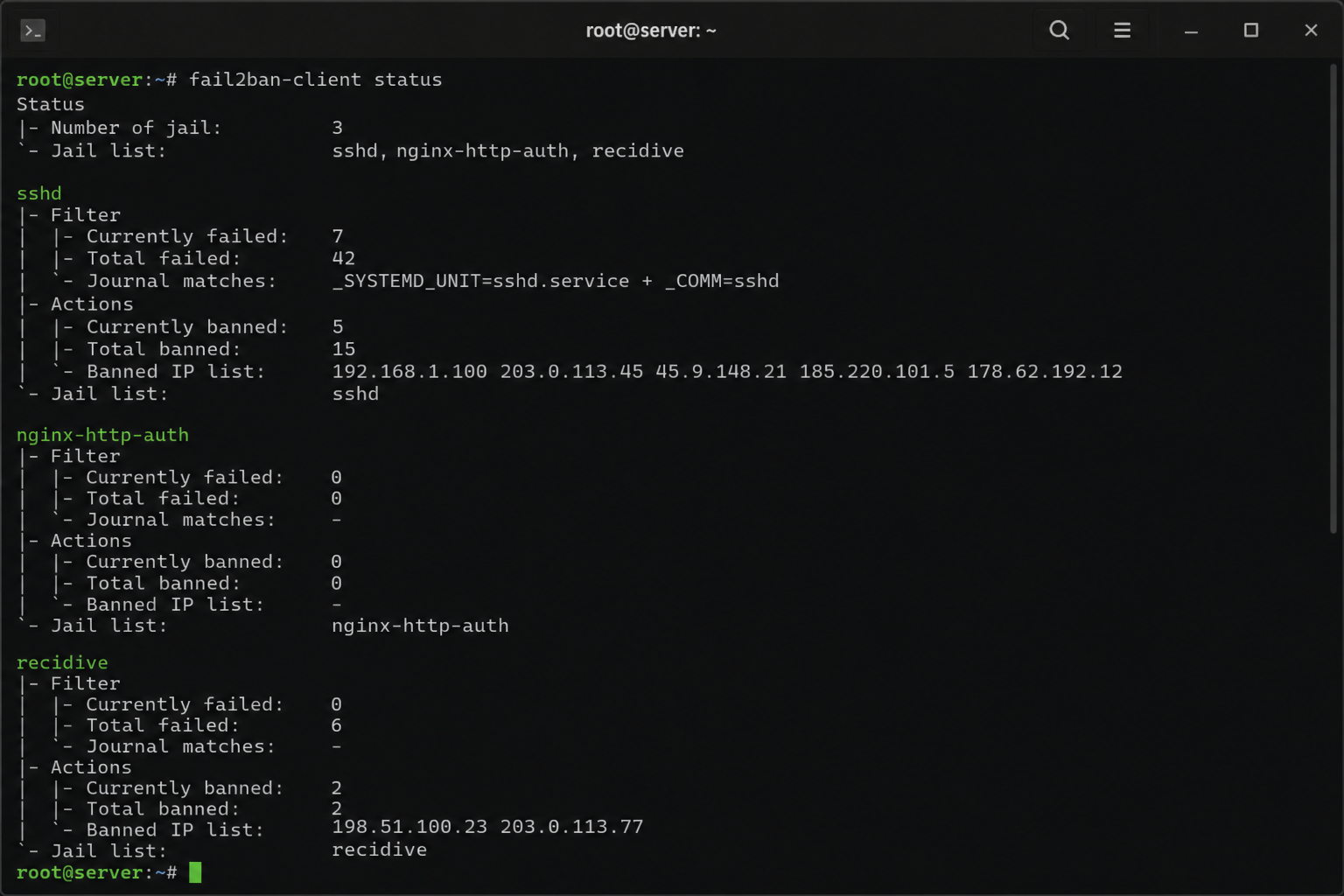The height and width of the screenshot is (896, 1344).
Task: Click the Jail list line under Status
Action: 350,150
